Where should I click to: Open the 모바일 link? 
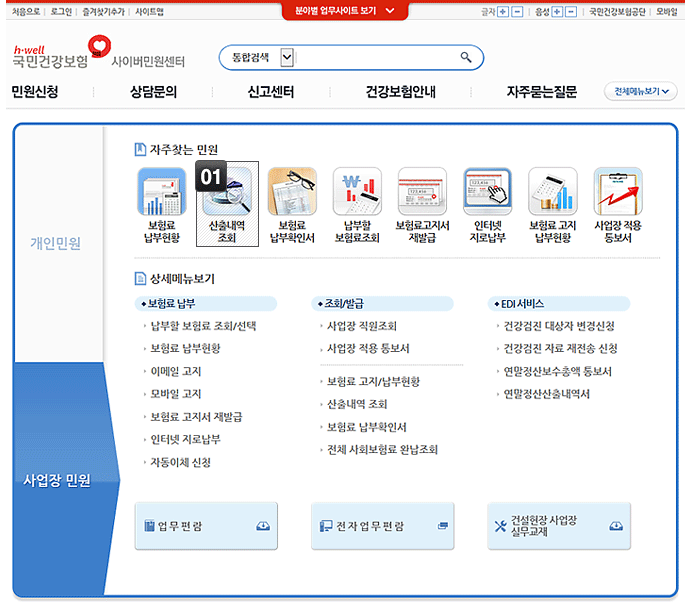point(667,12)
